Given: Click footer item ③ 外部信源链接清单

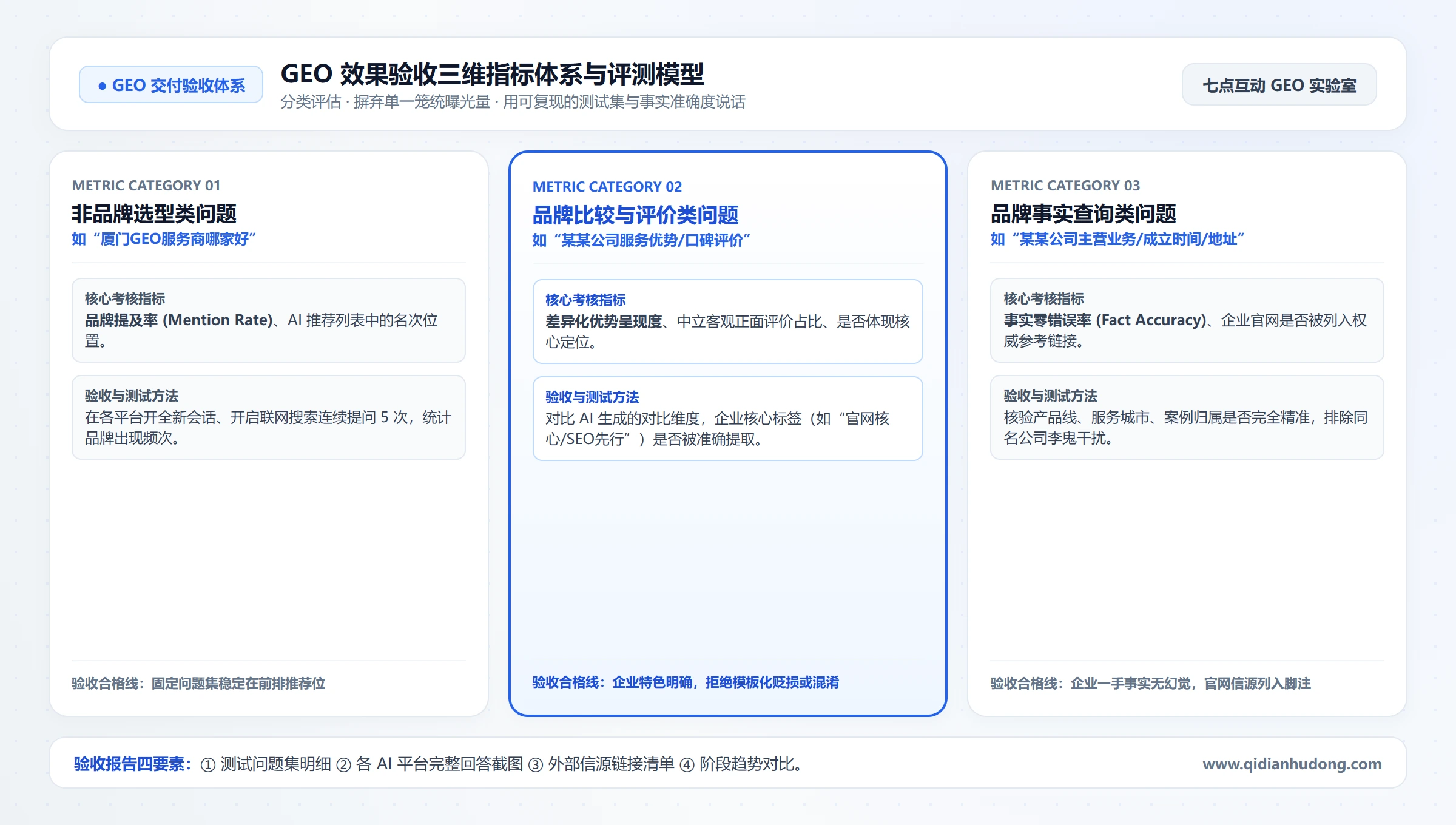Looking at the screenshot, I should tap(601, 764).
